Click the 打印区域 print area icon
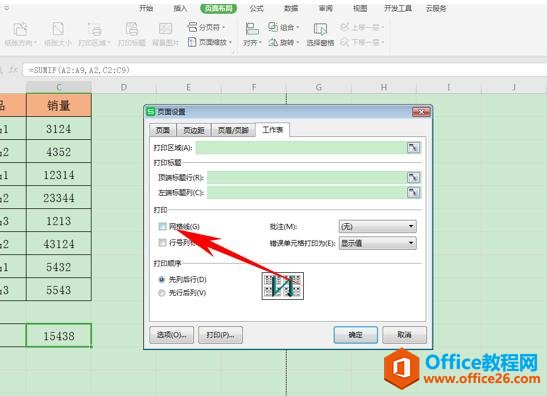 click(94, 29)
